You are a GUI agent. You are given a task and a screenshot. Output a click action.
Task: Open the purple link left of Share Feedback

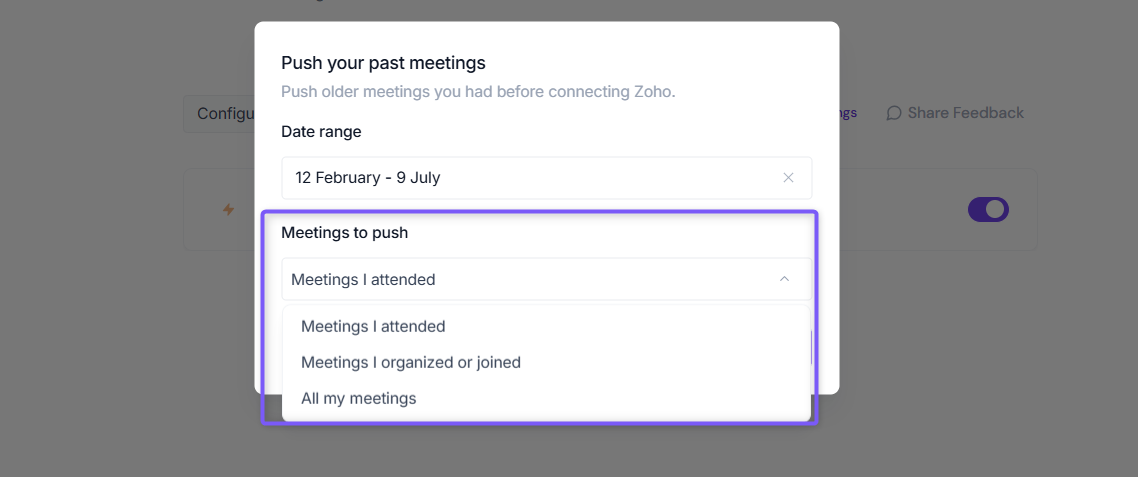point(848,113)
